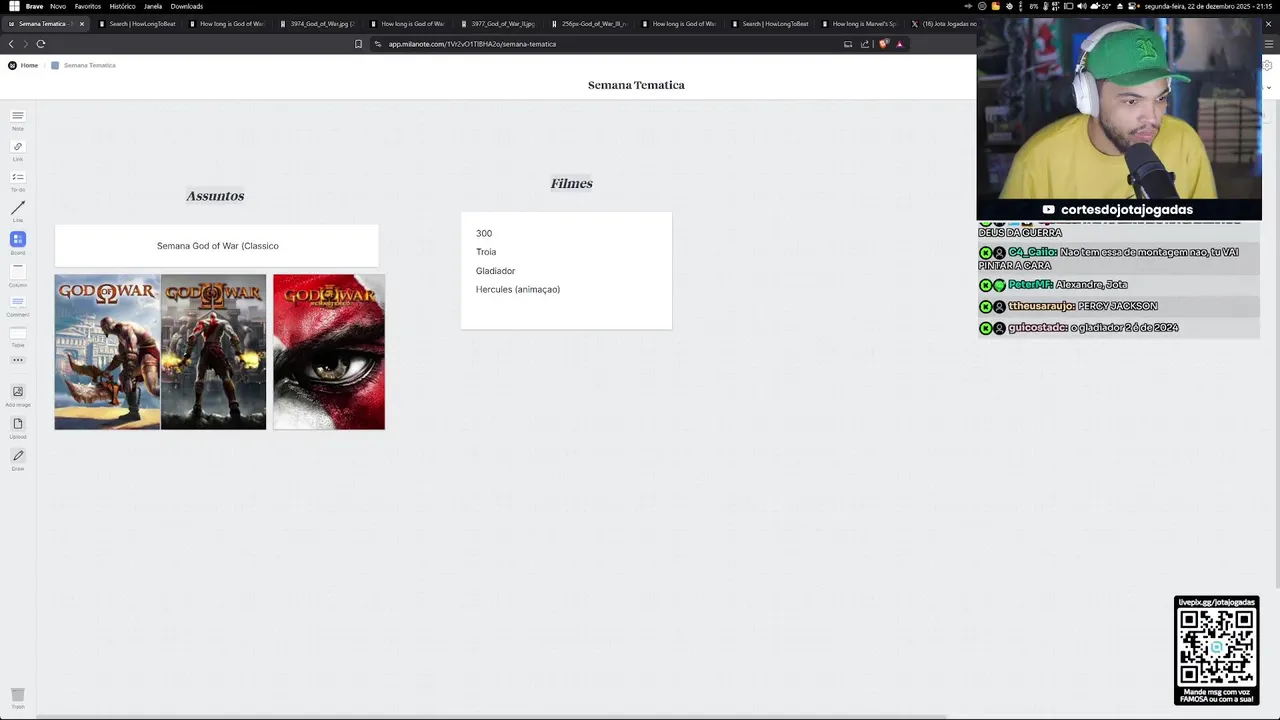Open the Favoritos menu

pyautogui.click(x=88, y=6)
